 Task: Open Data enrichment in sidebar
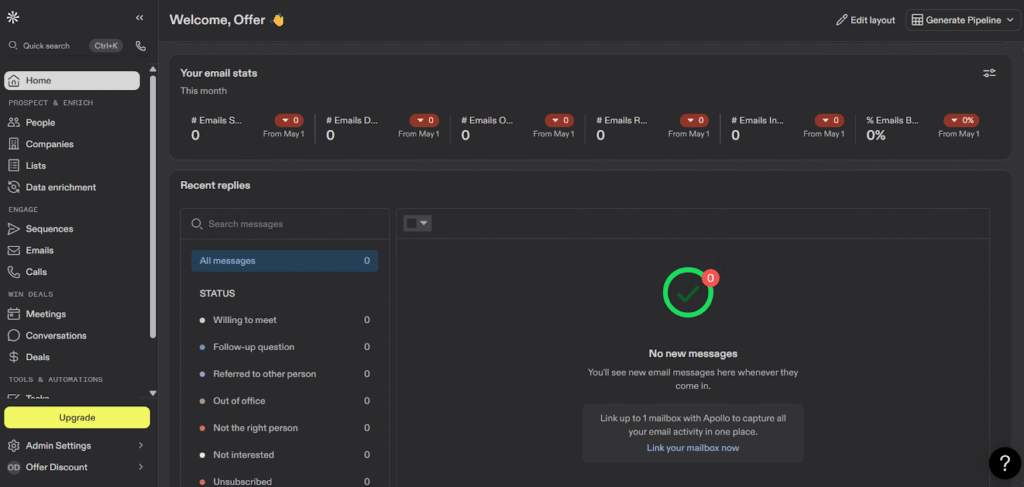60,187
